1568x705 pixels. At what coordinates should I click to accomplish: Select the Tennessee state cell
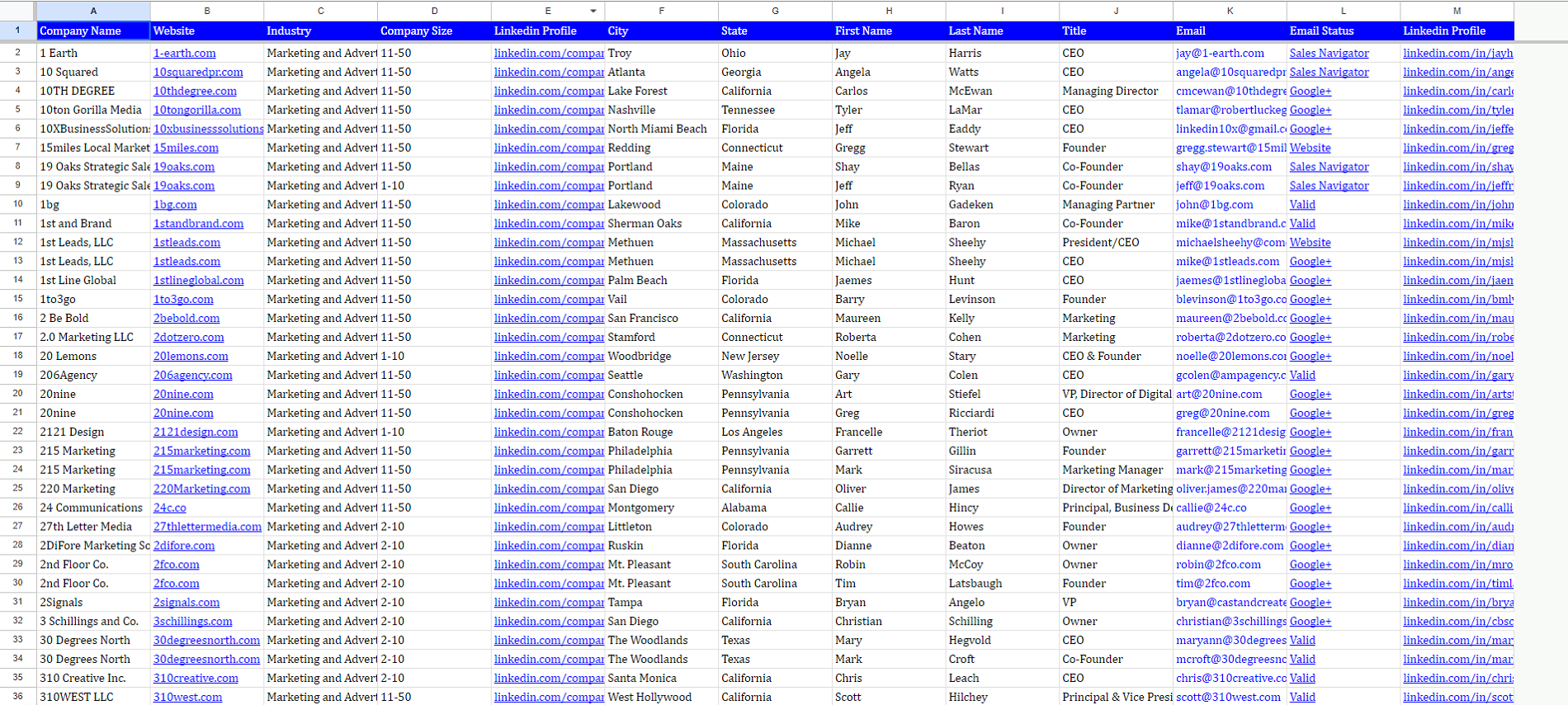point(775,110)
